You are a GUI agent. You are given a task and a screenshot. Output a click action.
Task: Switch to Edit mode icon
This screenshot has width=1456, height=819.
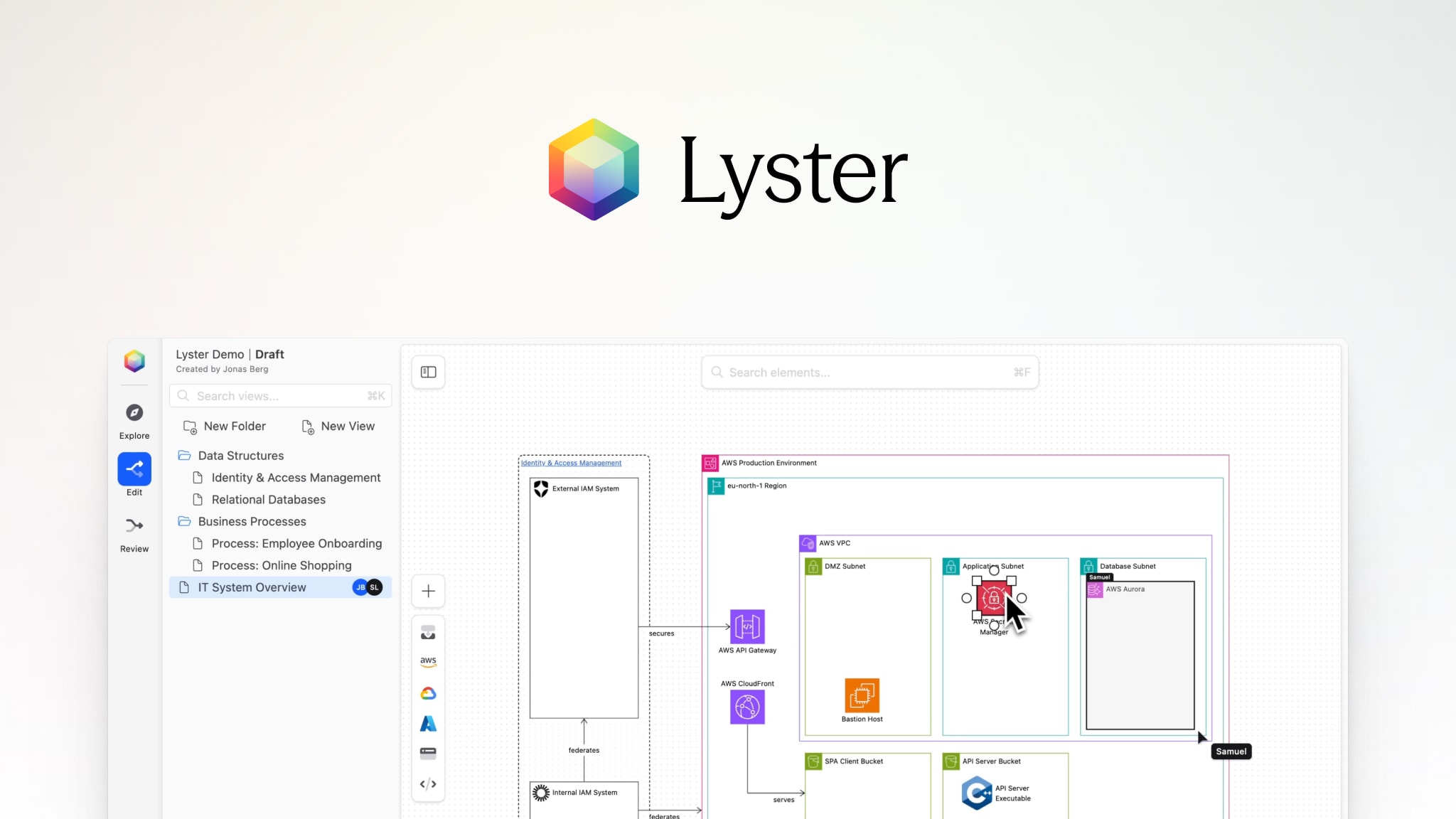(134, 469)
